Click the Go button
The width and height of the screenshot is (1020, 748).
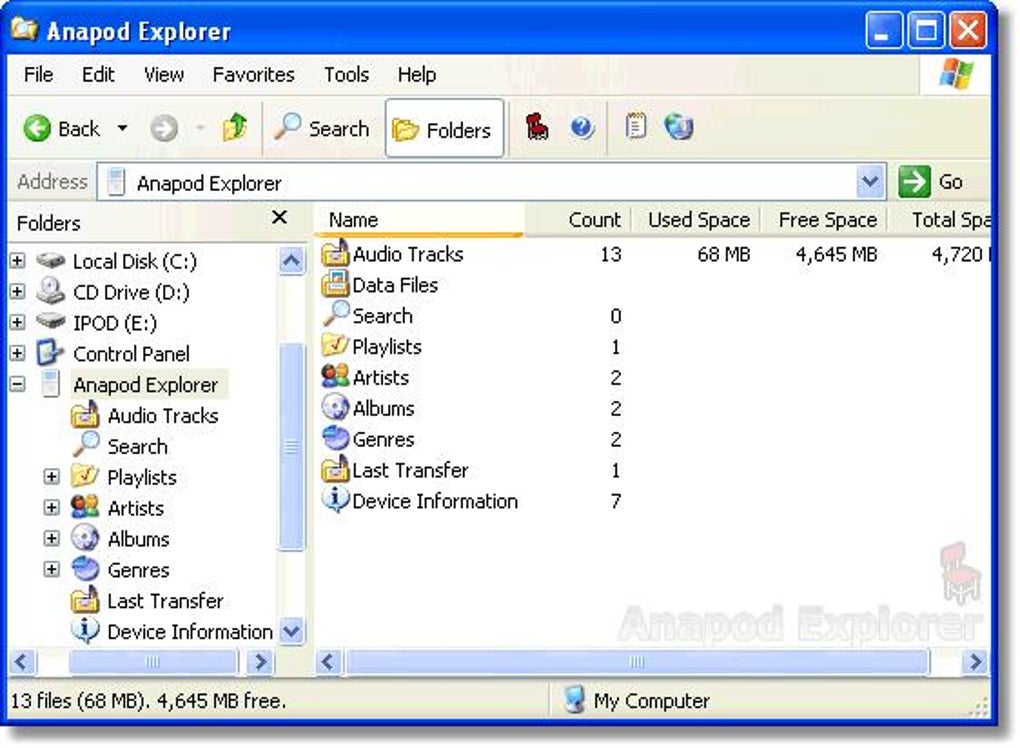[931, 181]
